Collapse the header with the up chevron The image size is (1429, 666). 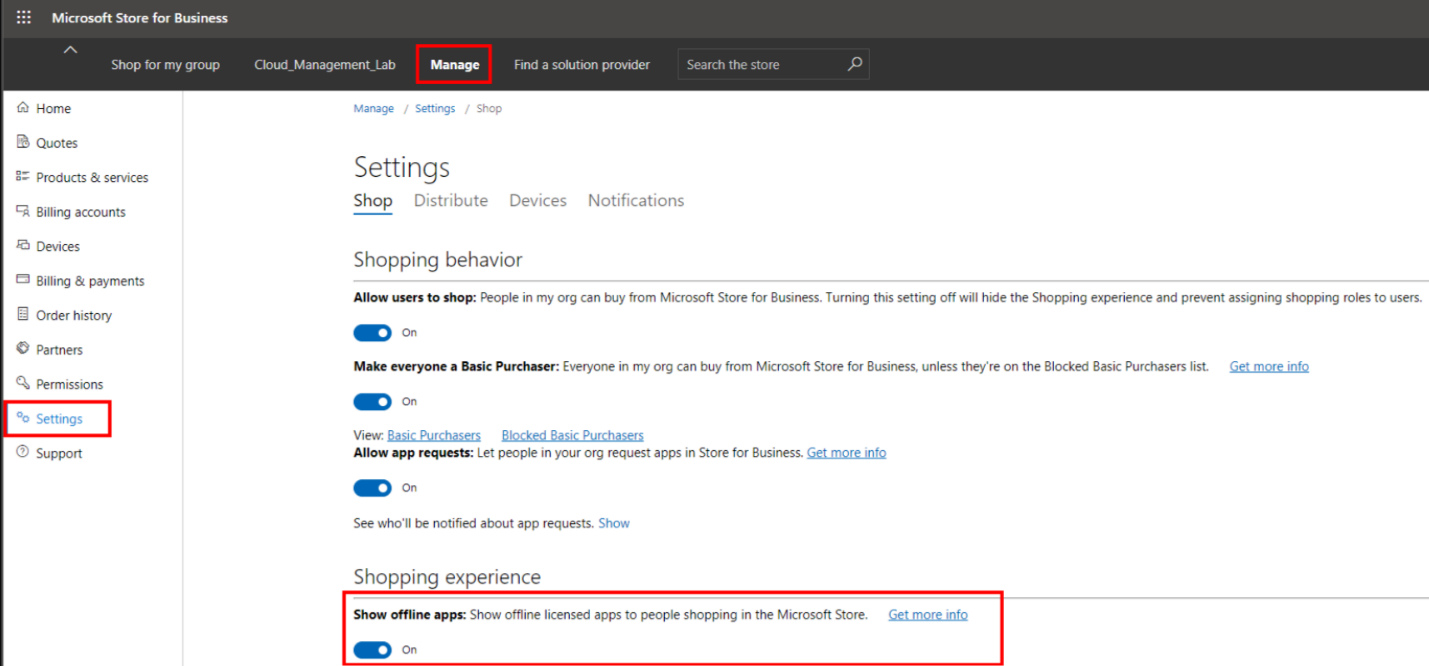coord(69,50)
